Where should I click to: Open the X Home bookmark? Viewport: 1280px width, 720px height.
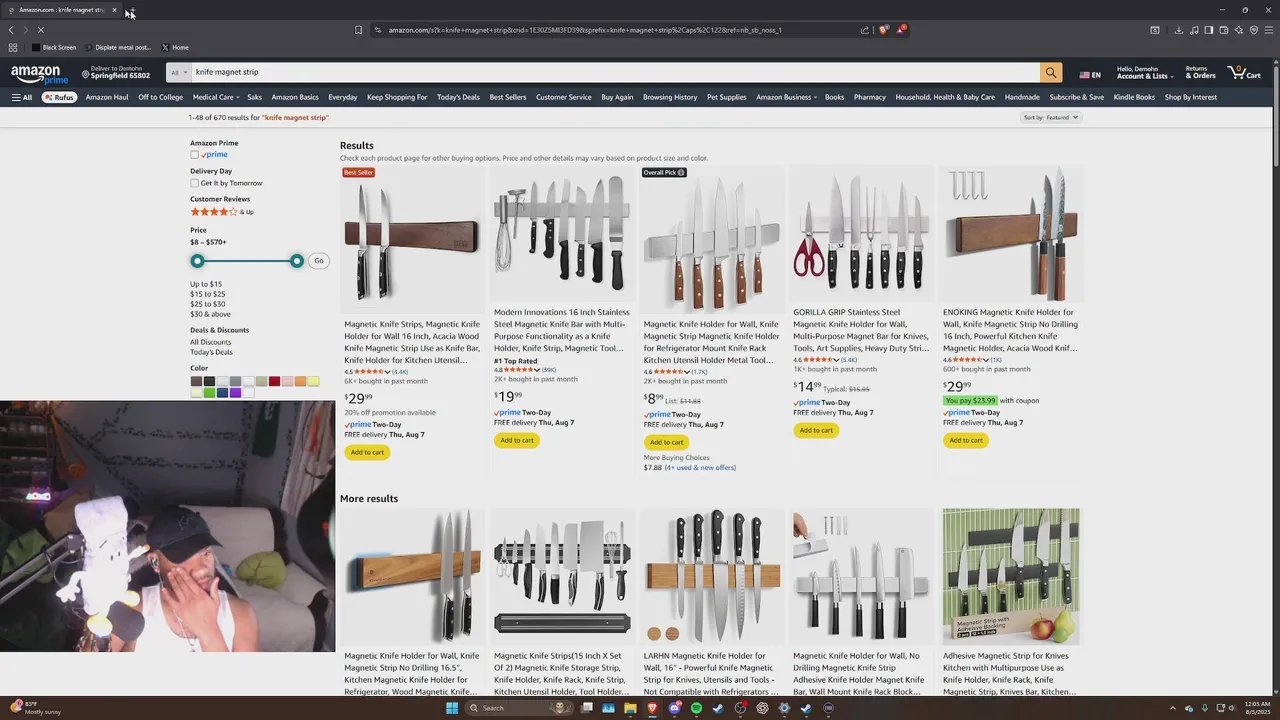[x=174, y=47]
